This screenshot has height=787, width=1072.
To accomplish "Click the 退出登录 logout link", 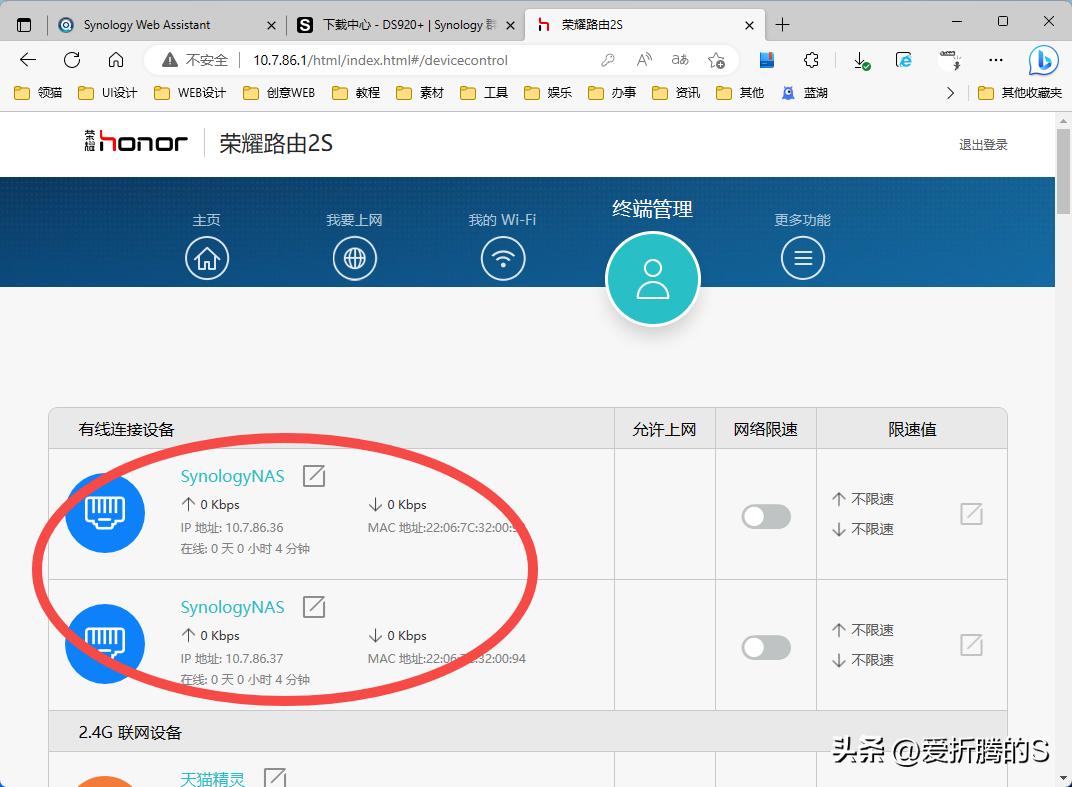I will click(983, 144).
